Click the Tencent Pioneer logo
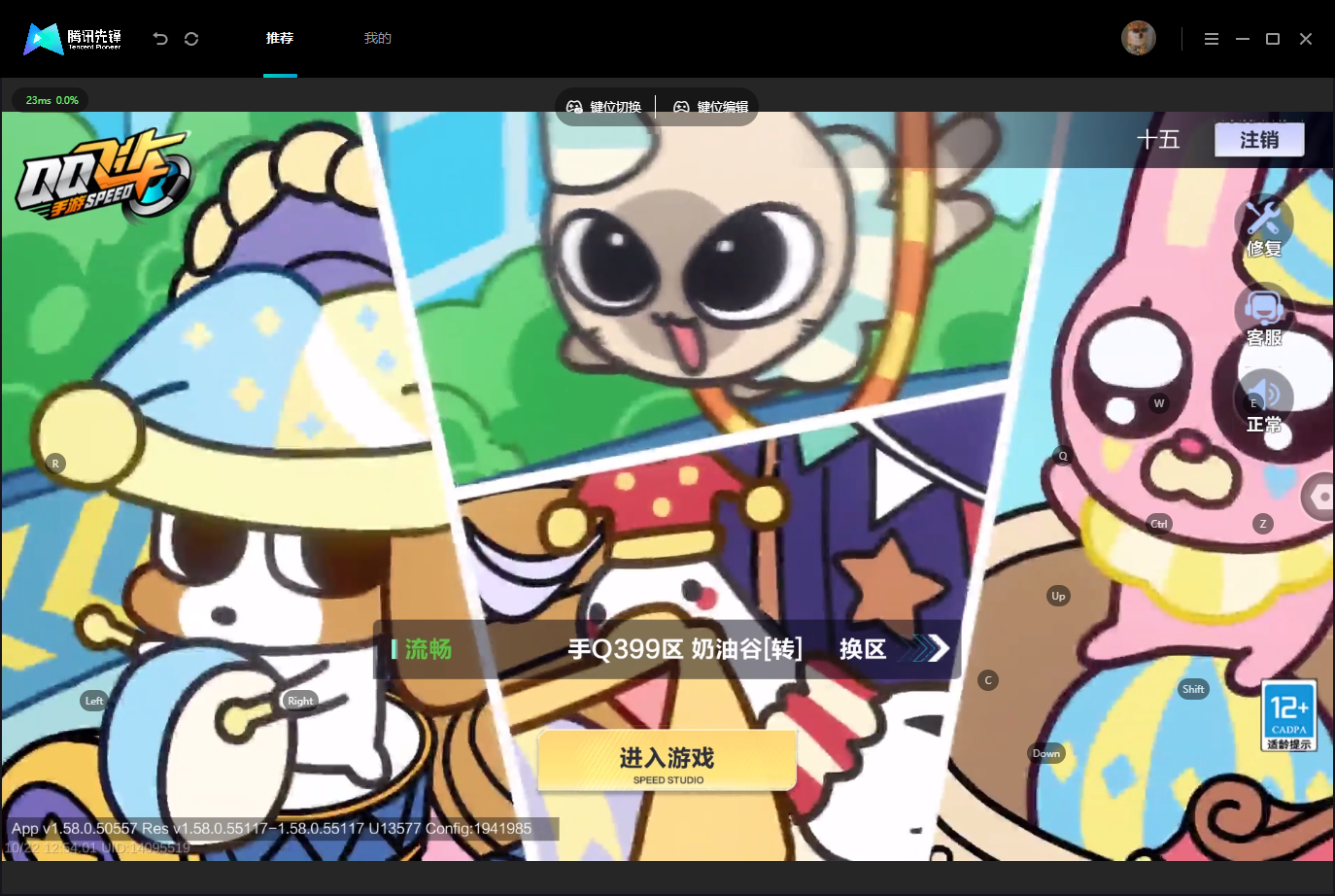Image resolution: width=1335 pixels, height=896 pixels. [73, 39]
